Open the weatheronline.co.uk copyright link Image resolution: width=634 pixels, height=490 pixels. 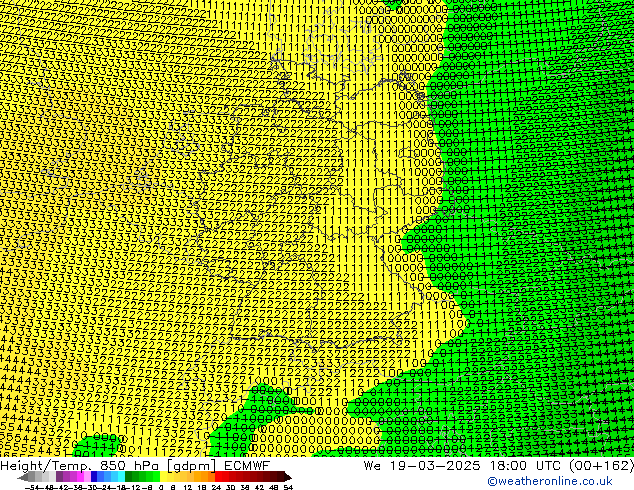[x=550, y=481]
